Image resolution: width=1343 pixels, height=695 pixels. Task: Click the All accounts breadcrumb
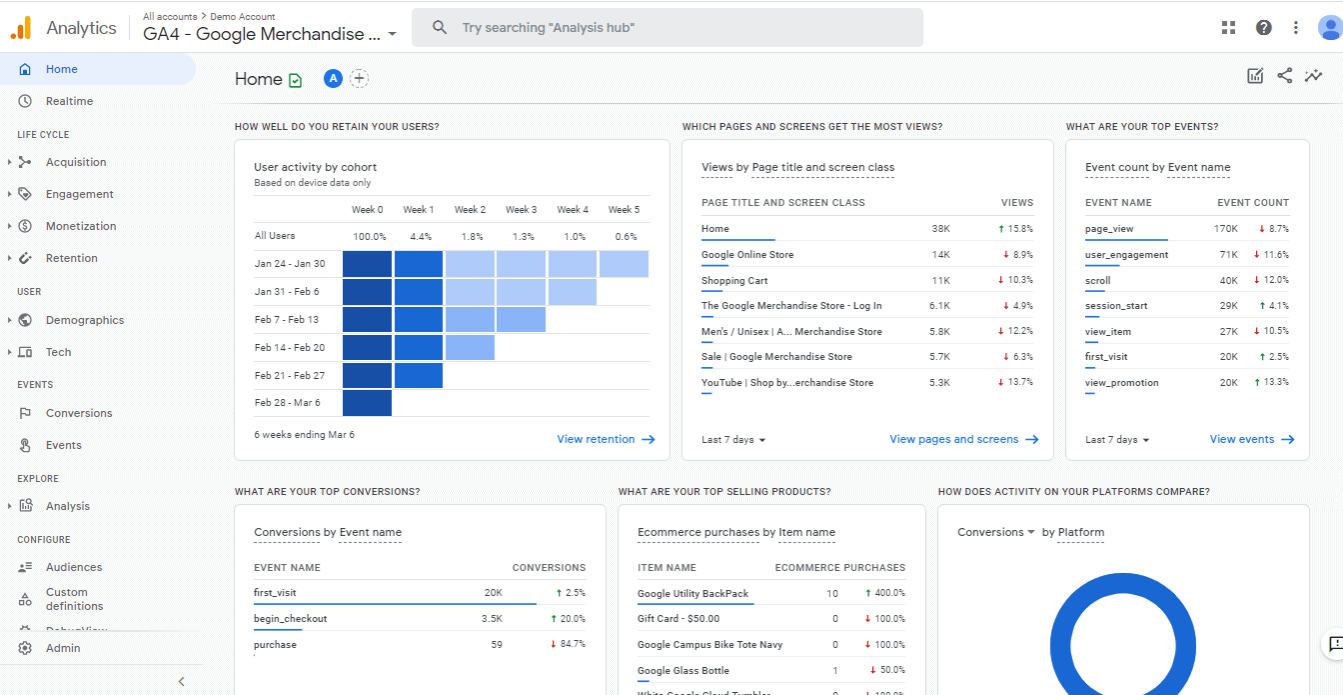click(x=171, y=17)
